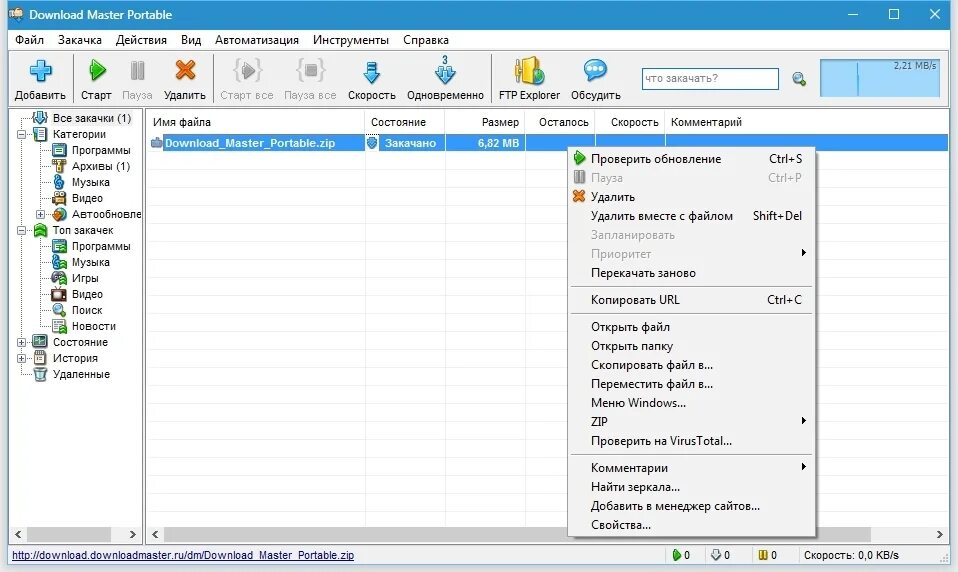
Task: Open the Справка menu
Action: (x=426, y=40)
